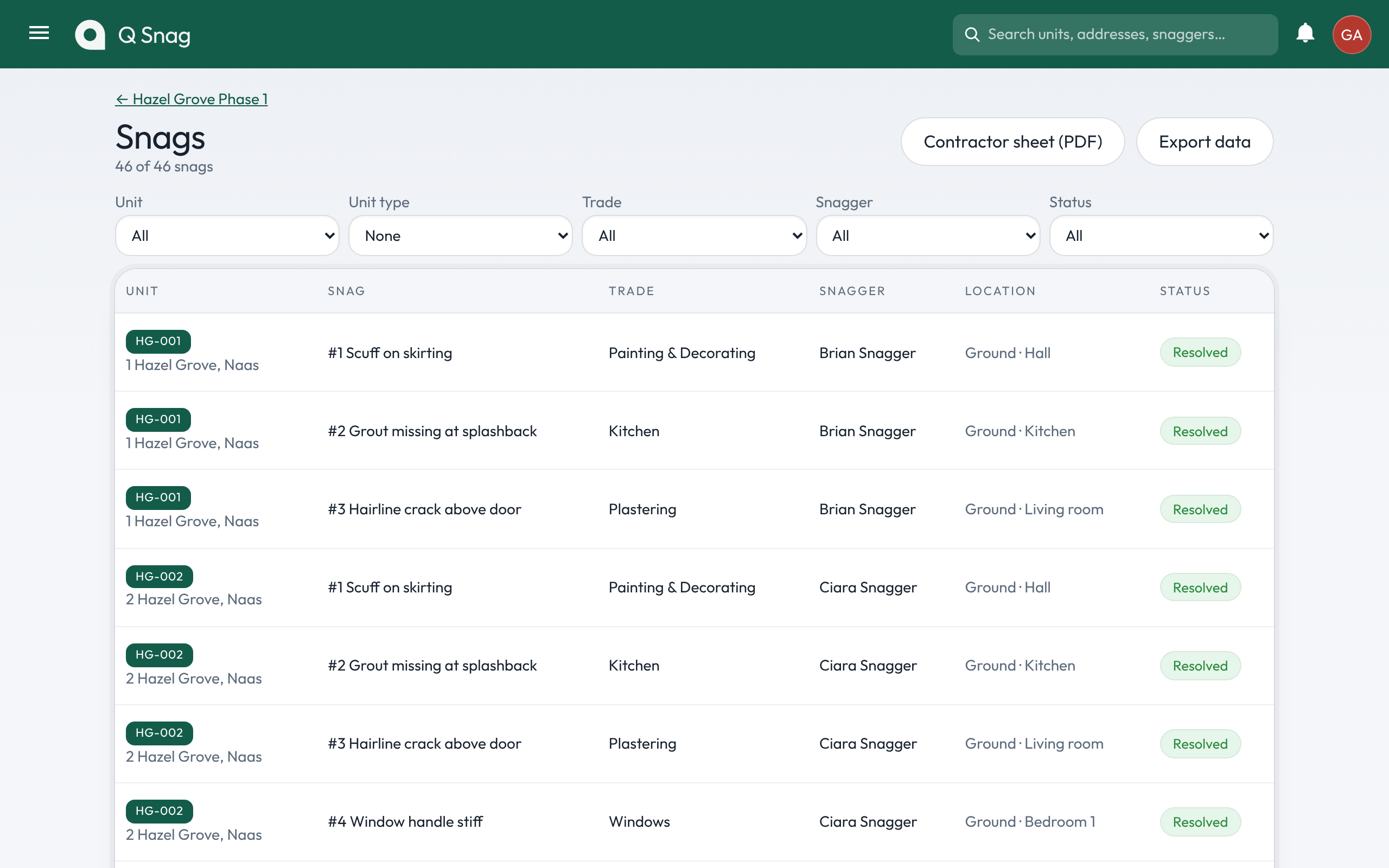The image size is (1389, 868).
Task: Click Ciara Snagger in the Windows row
Action: click(868, 821)
